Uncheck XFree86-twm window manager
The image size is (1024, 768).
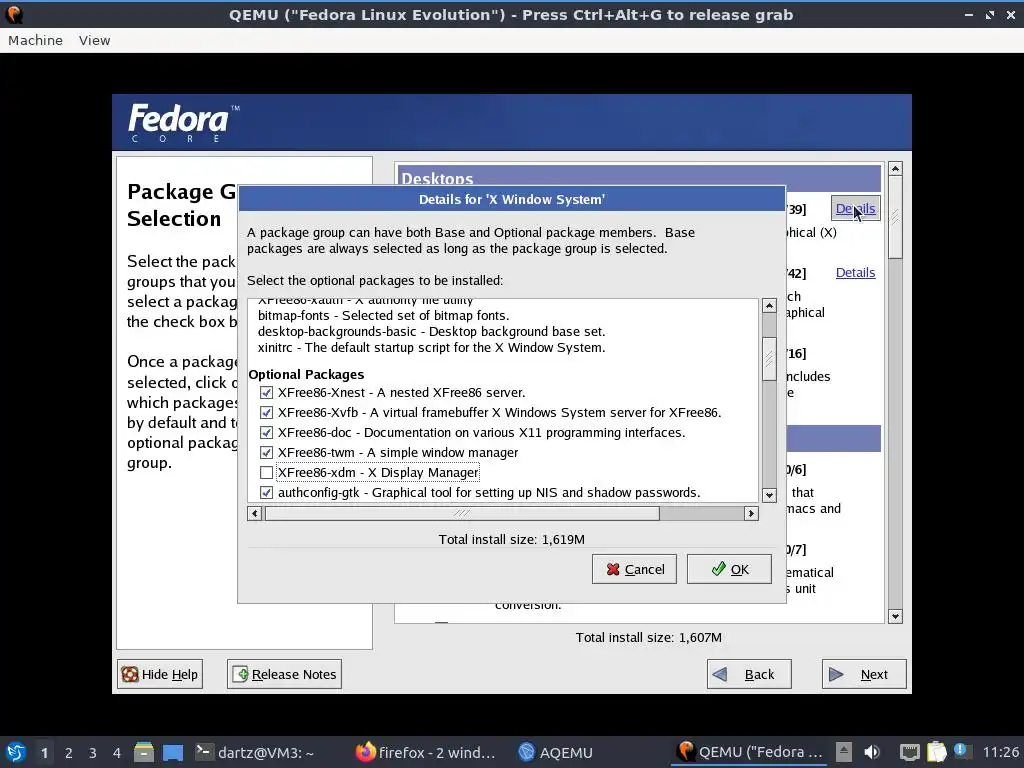(266, 453)
